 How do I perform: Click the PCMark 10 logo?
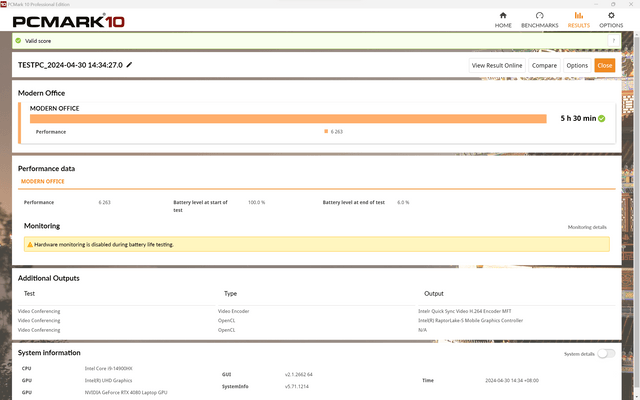[x=69, y=20]
